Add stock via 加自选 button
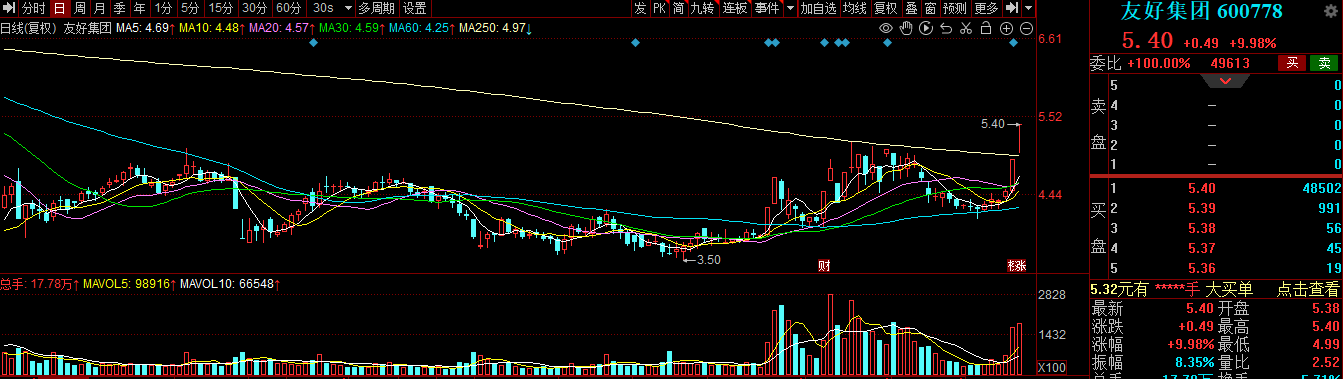The image size is (1343, 379). (819, 8)
